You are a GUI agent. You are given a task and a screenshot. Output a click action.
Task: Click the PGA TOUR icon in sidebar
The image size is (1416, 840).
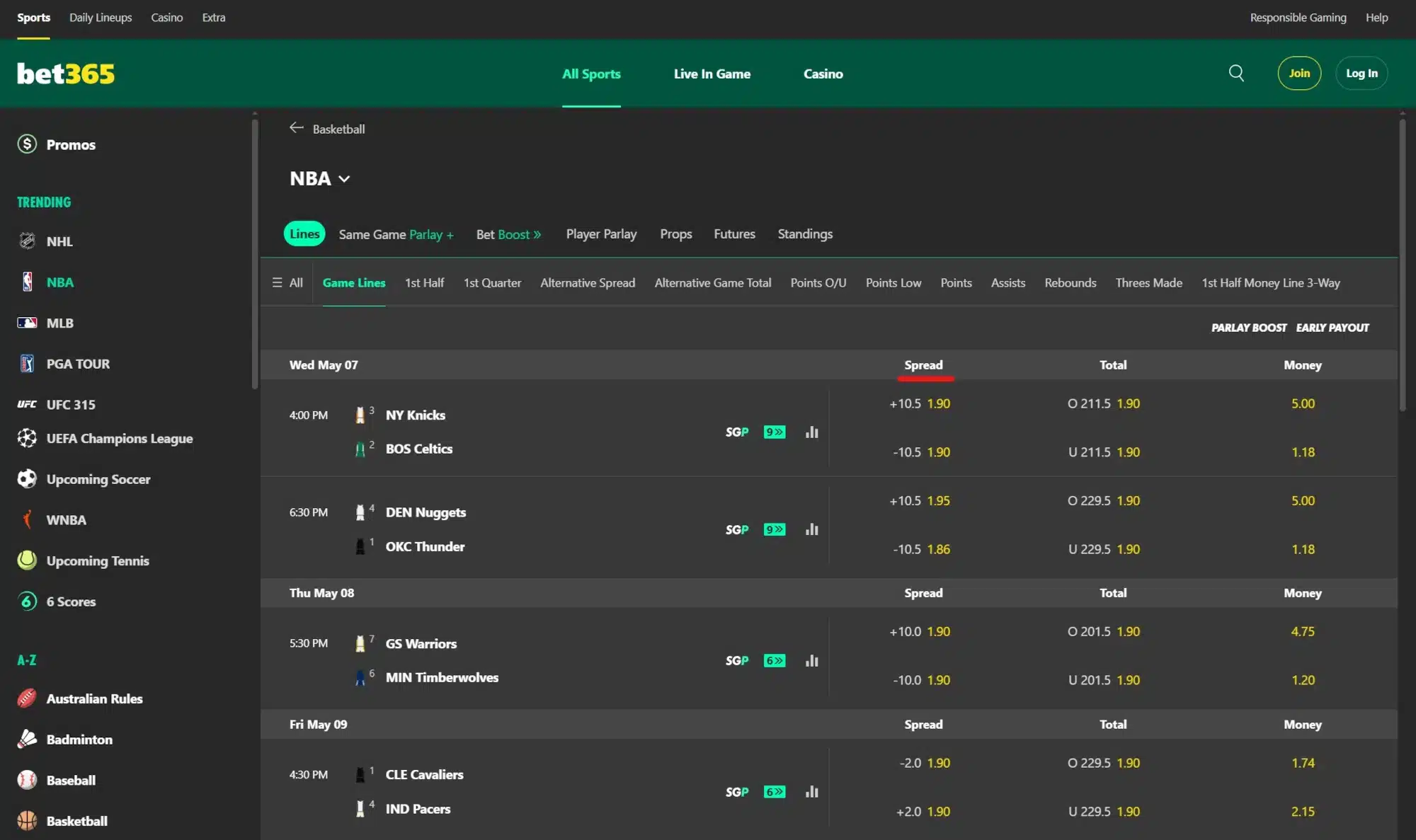pyautogui.click(x=27, y=364)
